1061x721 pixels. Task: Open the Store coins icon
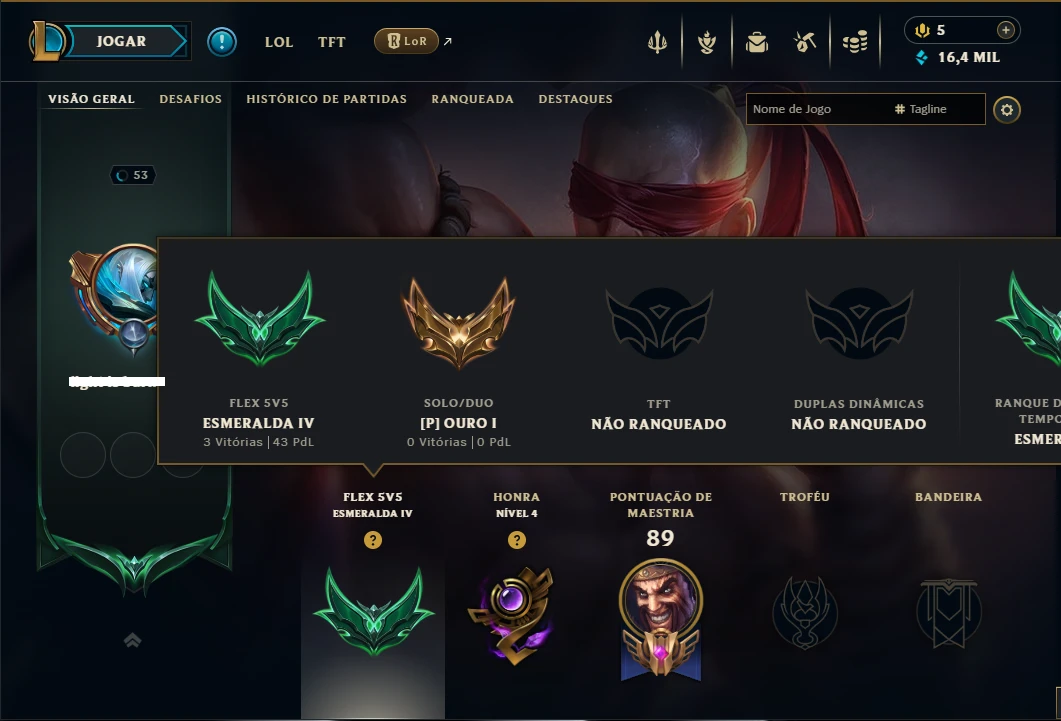[x=855, y=43]
